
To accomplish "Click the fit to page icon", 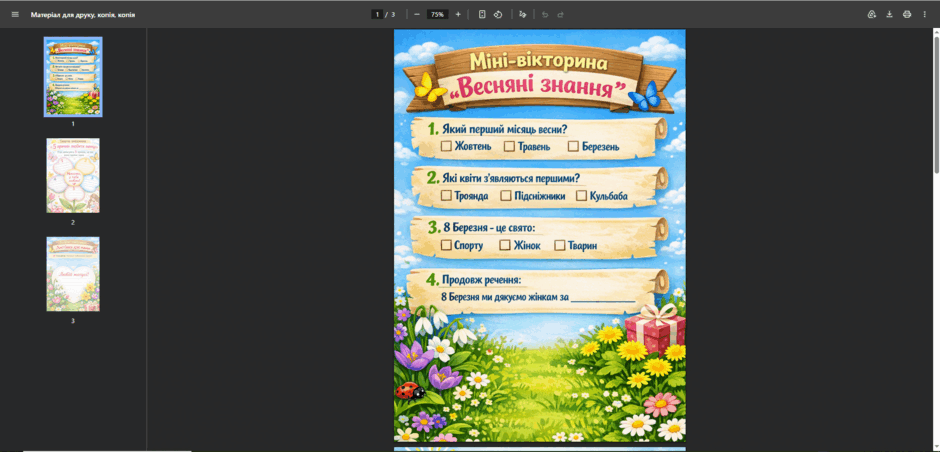I will pyautogui.click(x=482, y=14).
